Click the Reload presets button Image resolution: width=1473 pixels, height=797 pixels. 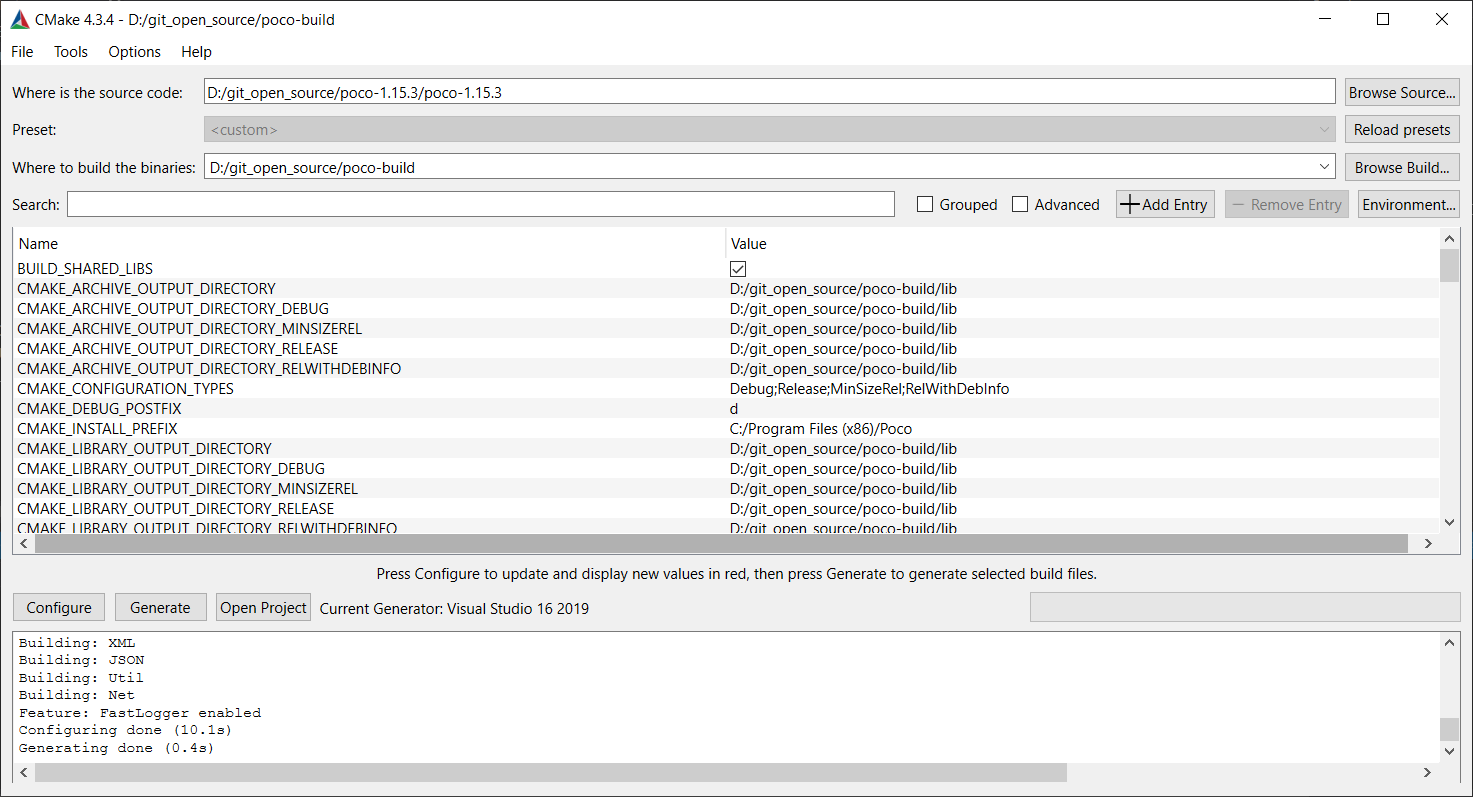tap(1402, 130)
